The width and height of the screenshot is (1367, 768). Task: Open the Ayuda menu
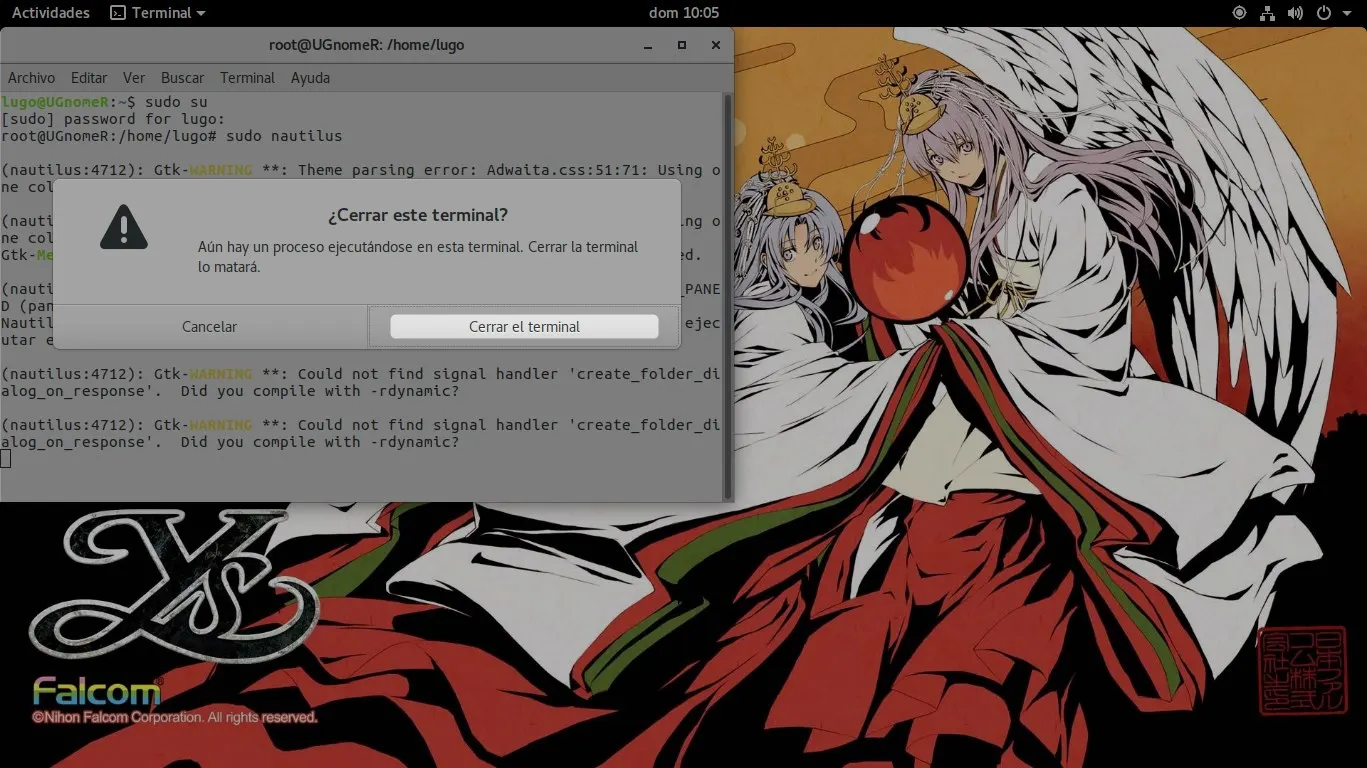point(310,77)
